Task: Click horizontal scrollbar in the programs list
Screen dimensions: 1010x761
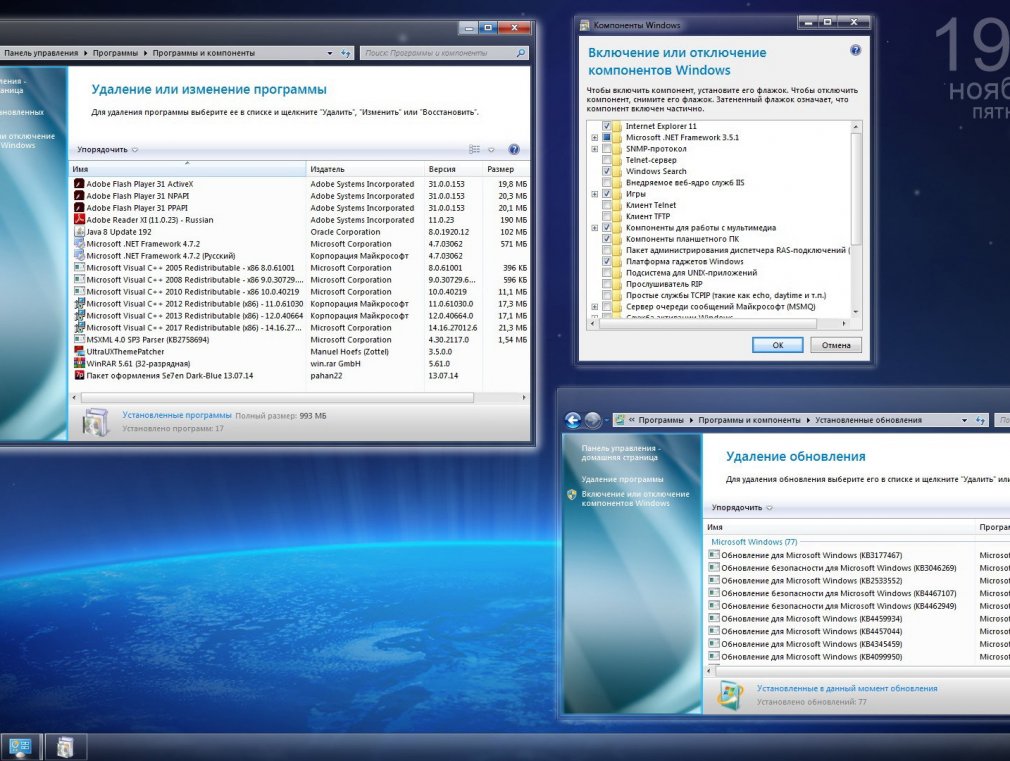Action: pyautogui.click(x=277, y=398)
